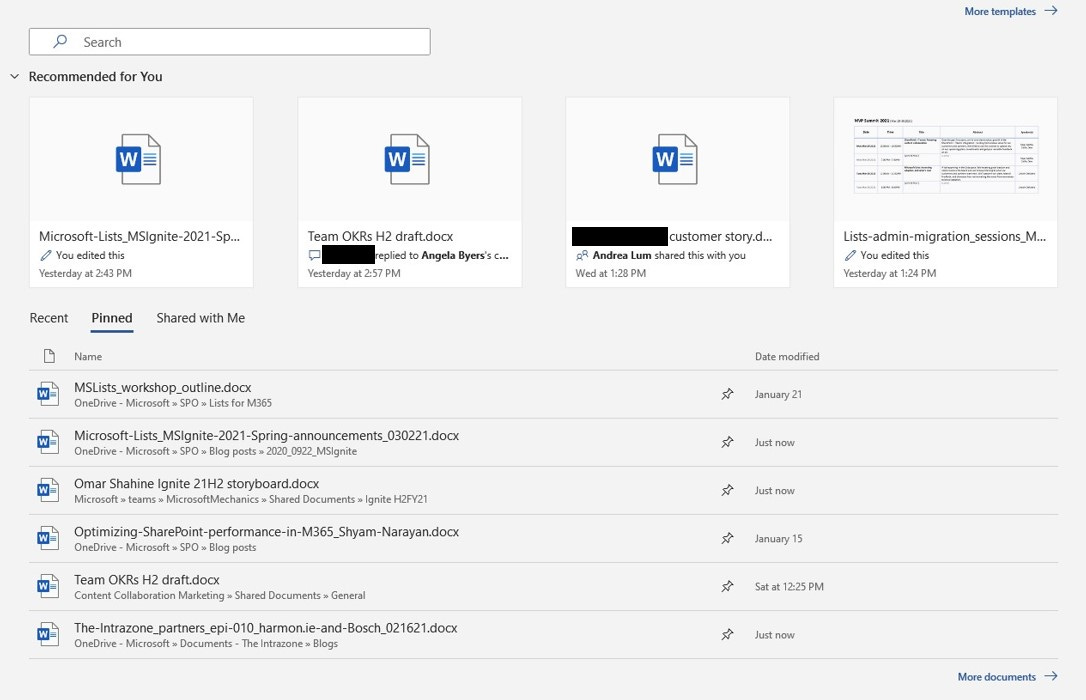Click Microsoft-Lists_MSIgnite-2021-Sp... card title
This screenshot has height=700, width=1086.
click(139, 236)
